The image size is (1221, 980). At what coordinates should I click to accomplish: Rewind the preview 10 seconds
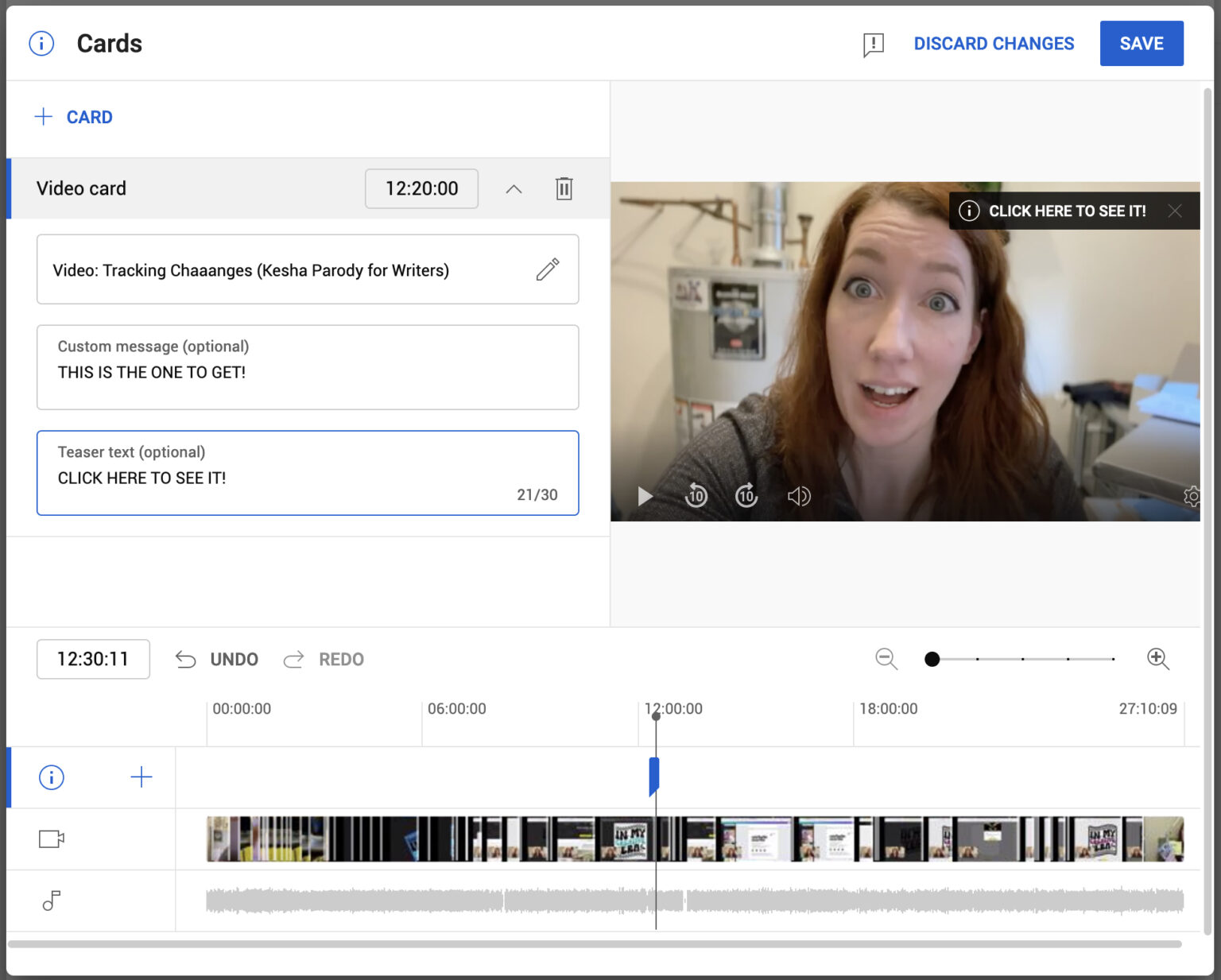[x=696, y=496]
